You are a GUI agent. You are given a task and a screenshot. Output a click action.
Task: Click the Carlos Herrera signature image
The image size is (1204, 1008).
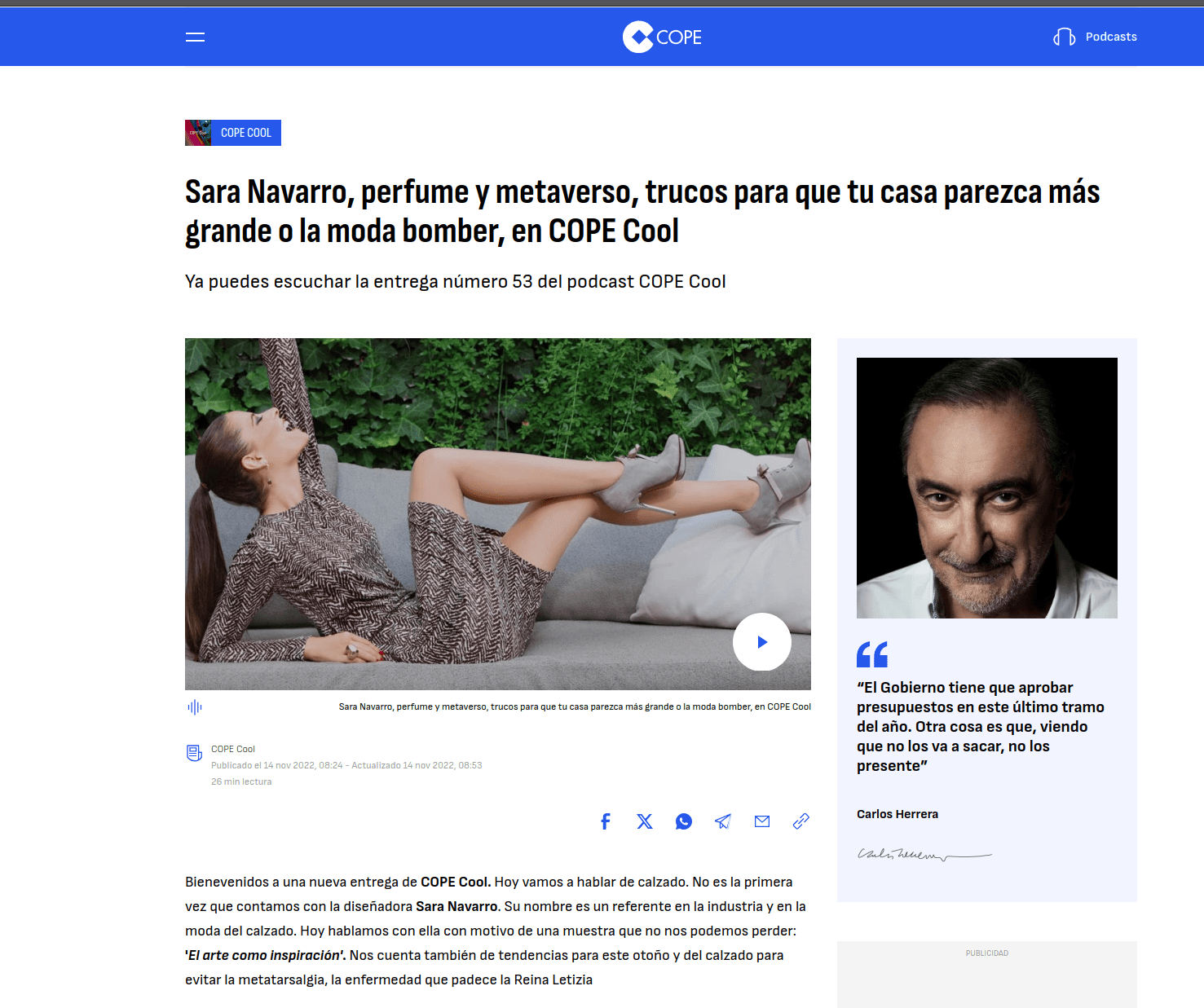coord(924,855)
